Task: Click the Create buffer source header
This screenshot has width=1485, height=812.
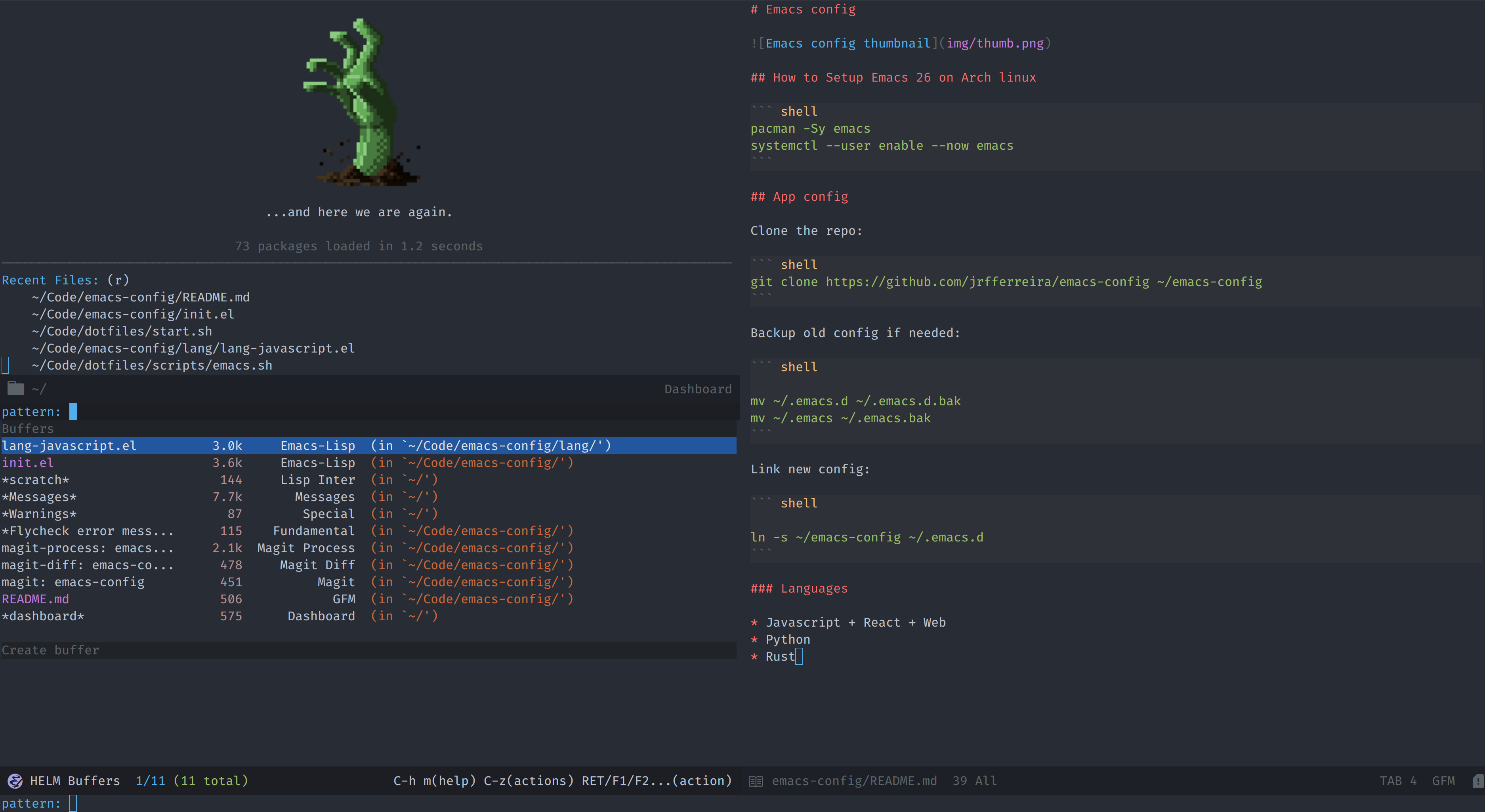Action: [51, 650]
